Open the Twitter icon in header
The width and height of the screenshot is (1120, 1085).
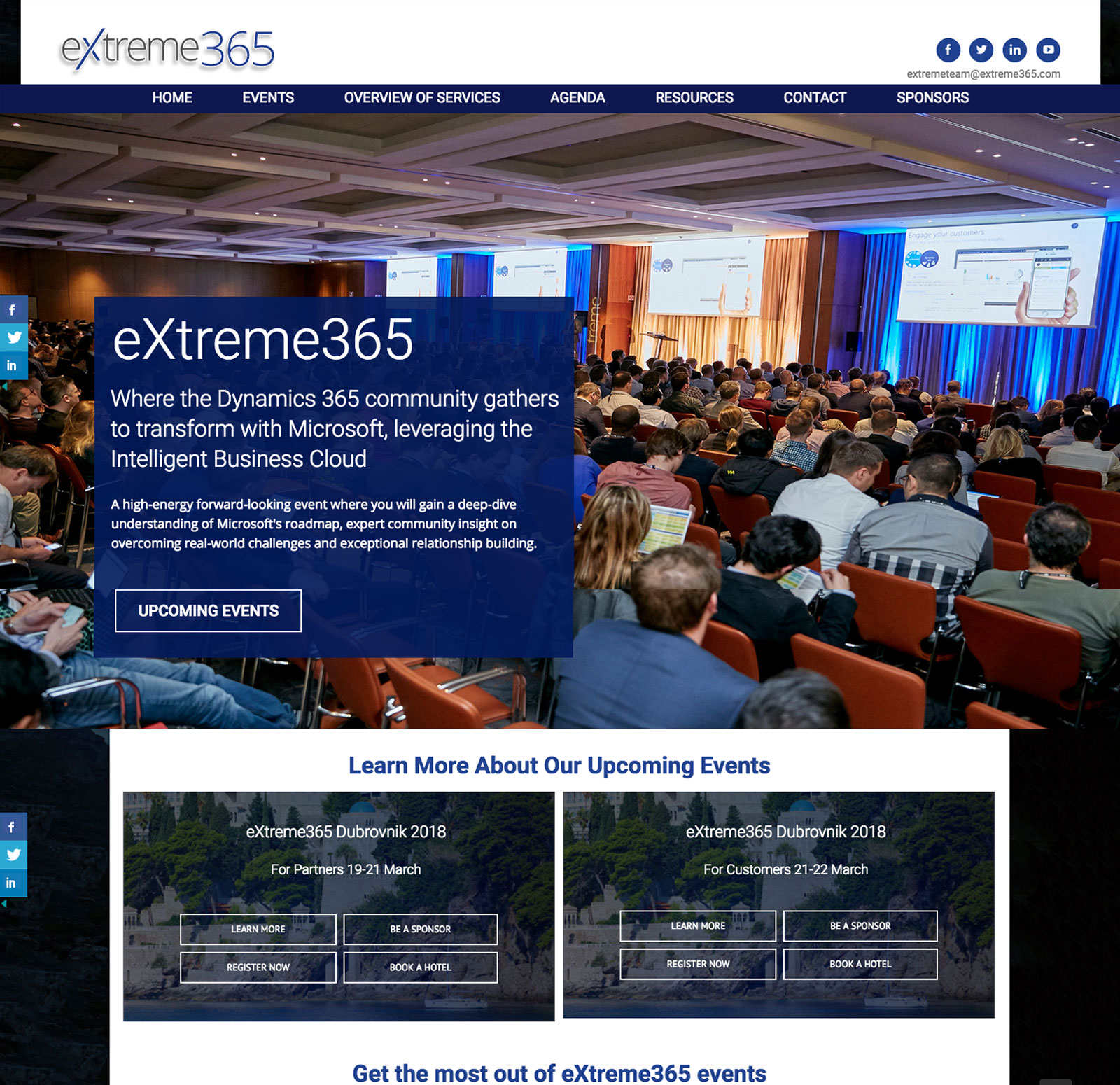(981, 50)
